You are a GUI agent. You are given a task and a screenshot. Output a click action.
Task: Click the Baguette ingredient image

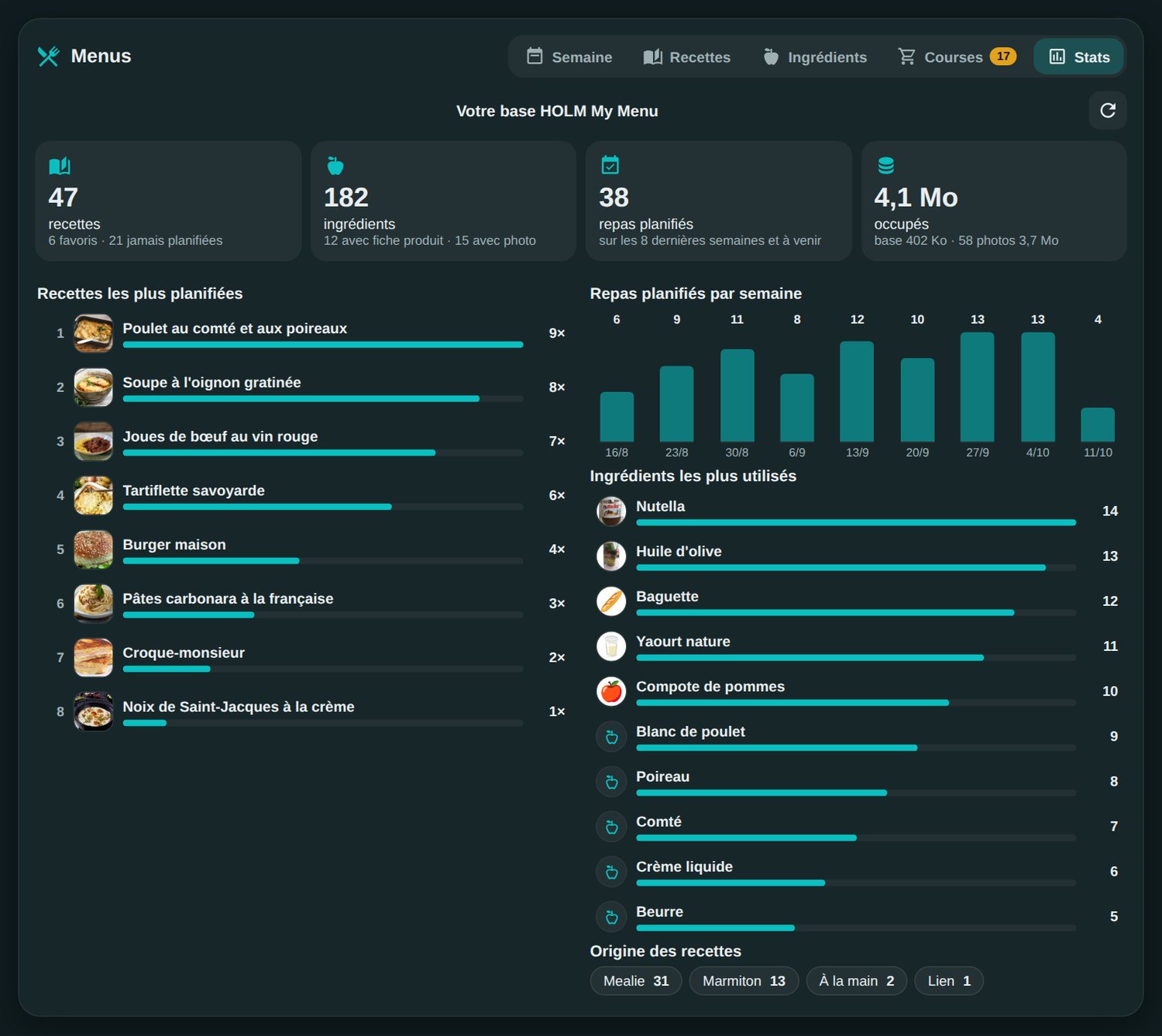tap(611, 601)
